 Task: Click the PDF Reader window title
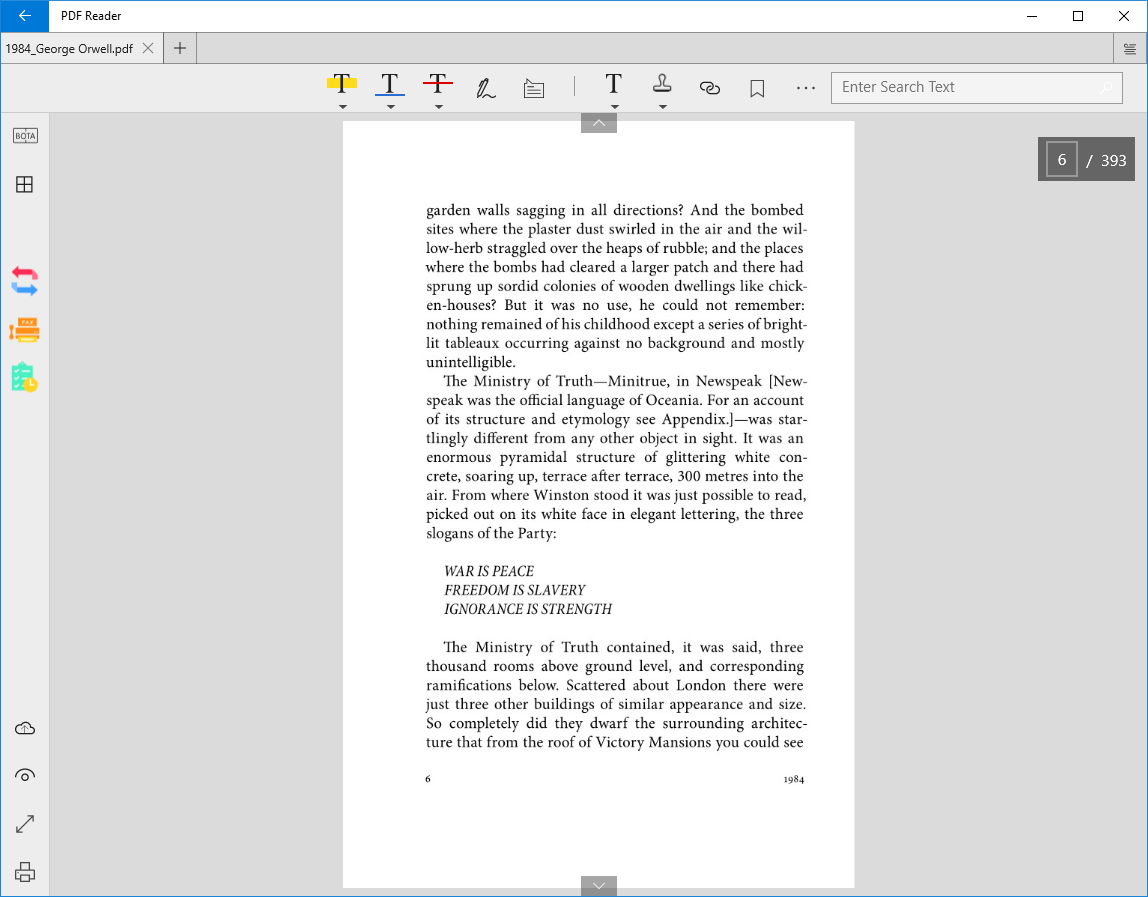92,15
